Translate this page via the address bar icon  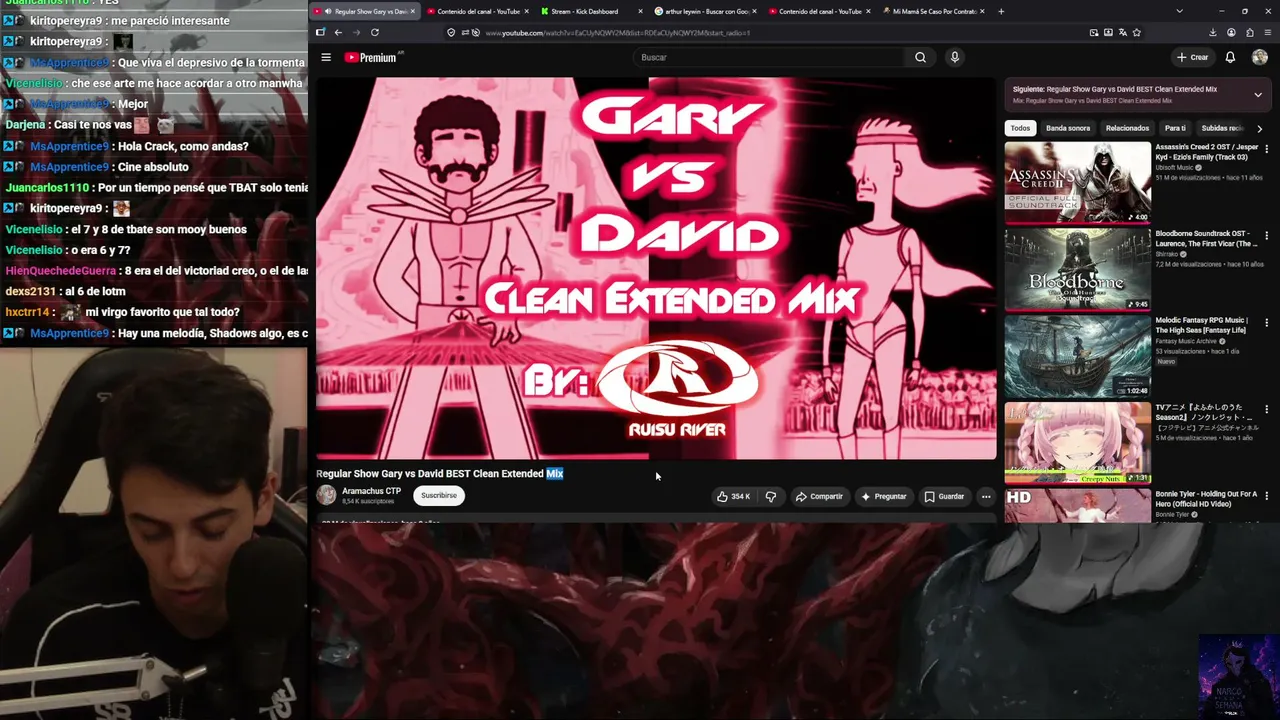(x=1122, y=32)
